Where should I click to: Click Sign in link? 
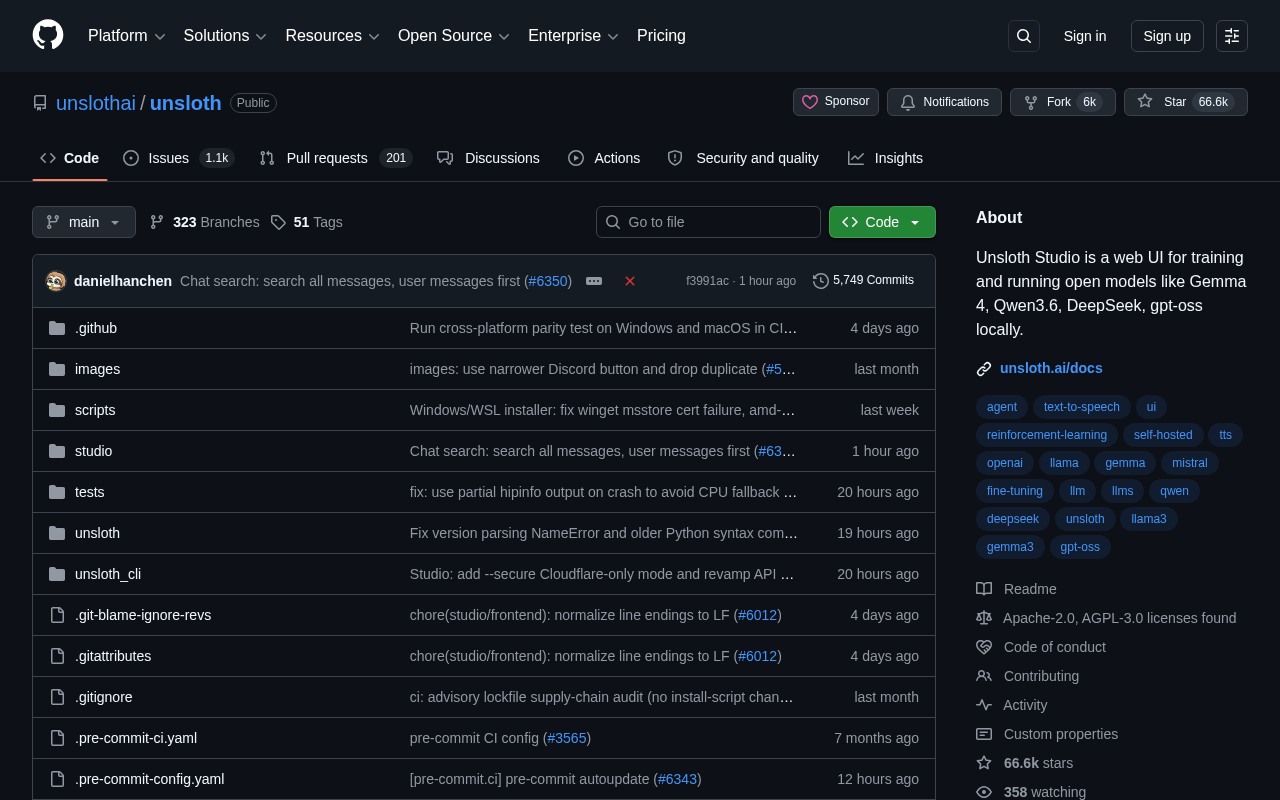coord(1085,36)
